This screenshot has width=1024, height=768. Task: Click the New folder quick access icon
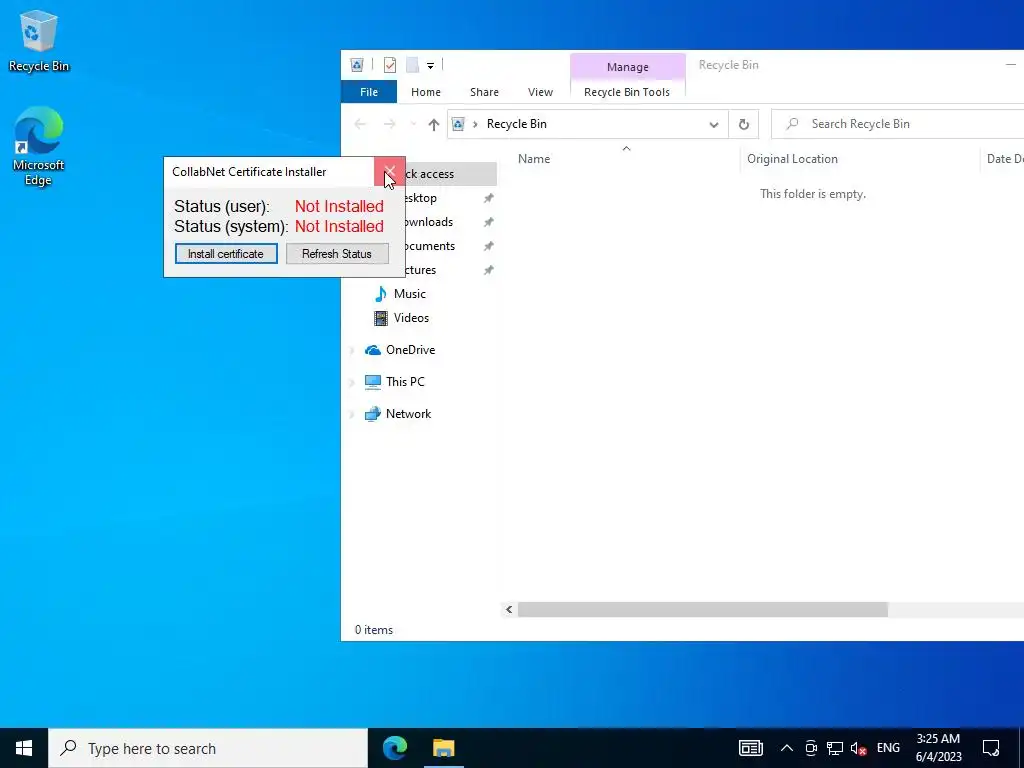(412, 65)
